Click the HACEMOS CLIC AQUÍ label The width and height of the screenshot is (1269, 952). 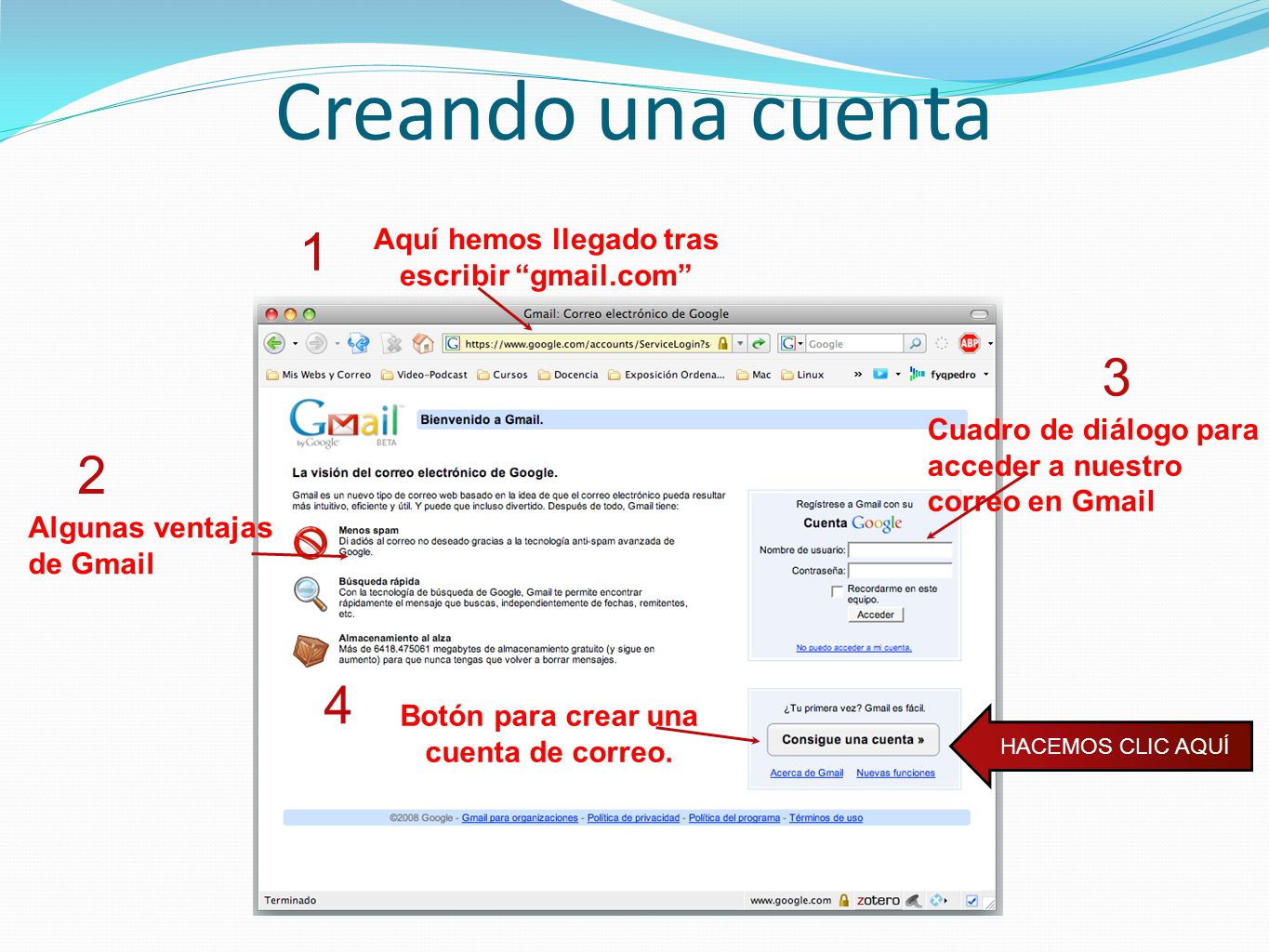1115,747
